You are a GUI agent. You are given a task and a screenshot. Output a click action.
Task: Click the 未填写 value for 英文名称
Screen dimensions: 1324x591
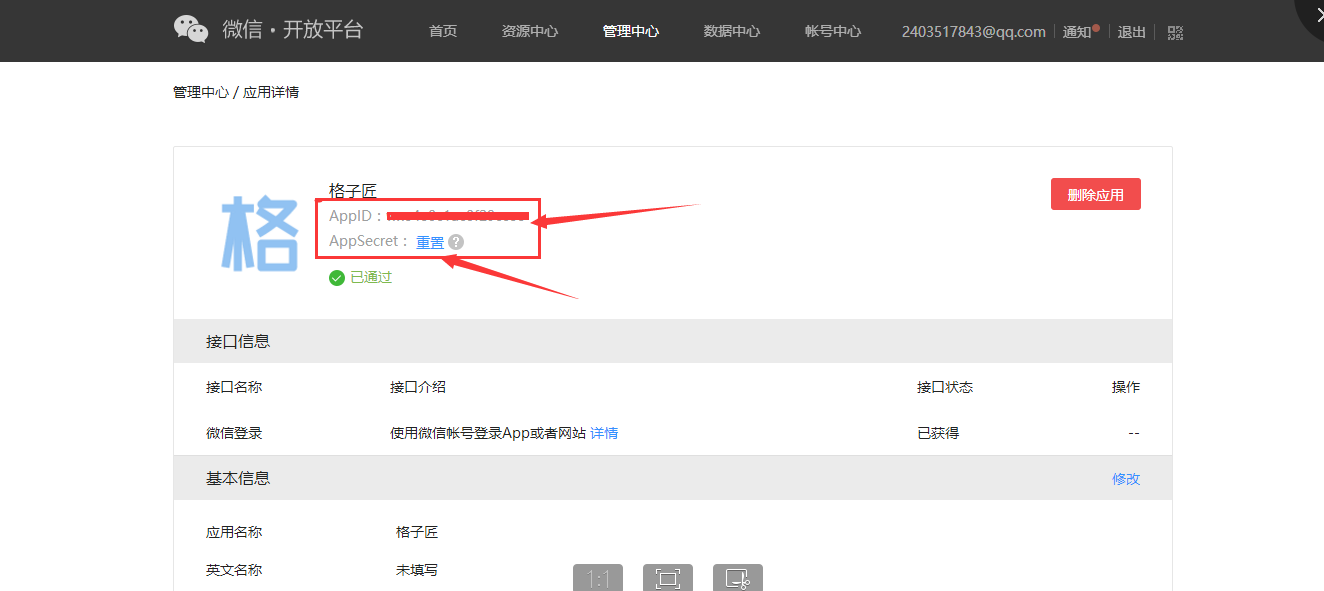pos(417,570)
